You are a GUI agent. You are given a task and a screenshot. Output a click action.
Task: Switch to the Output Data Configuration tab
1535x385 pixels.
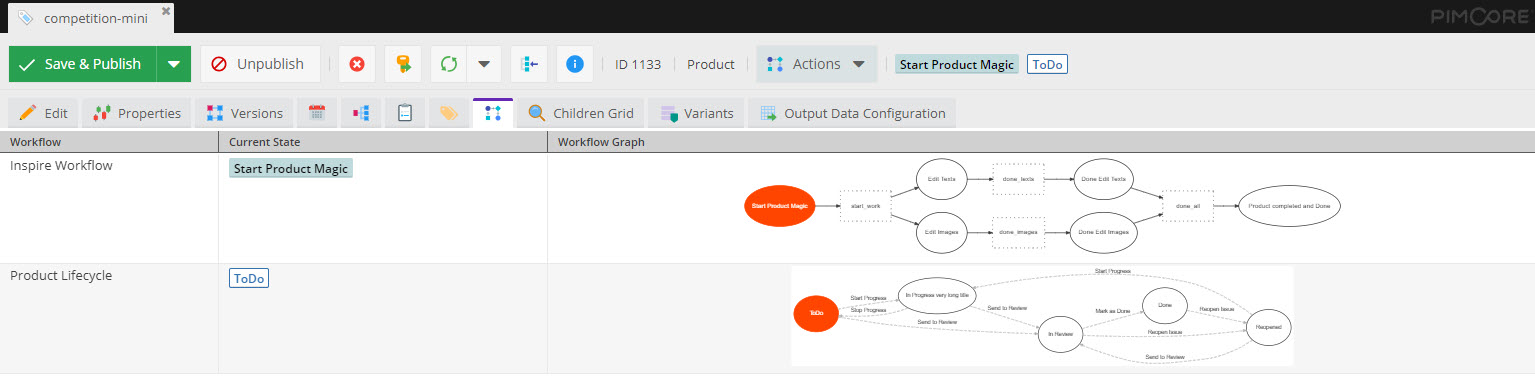pyautogui.click(x=852, y=113)
